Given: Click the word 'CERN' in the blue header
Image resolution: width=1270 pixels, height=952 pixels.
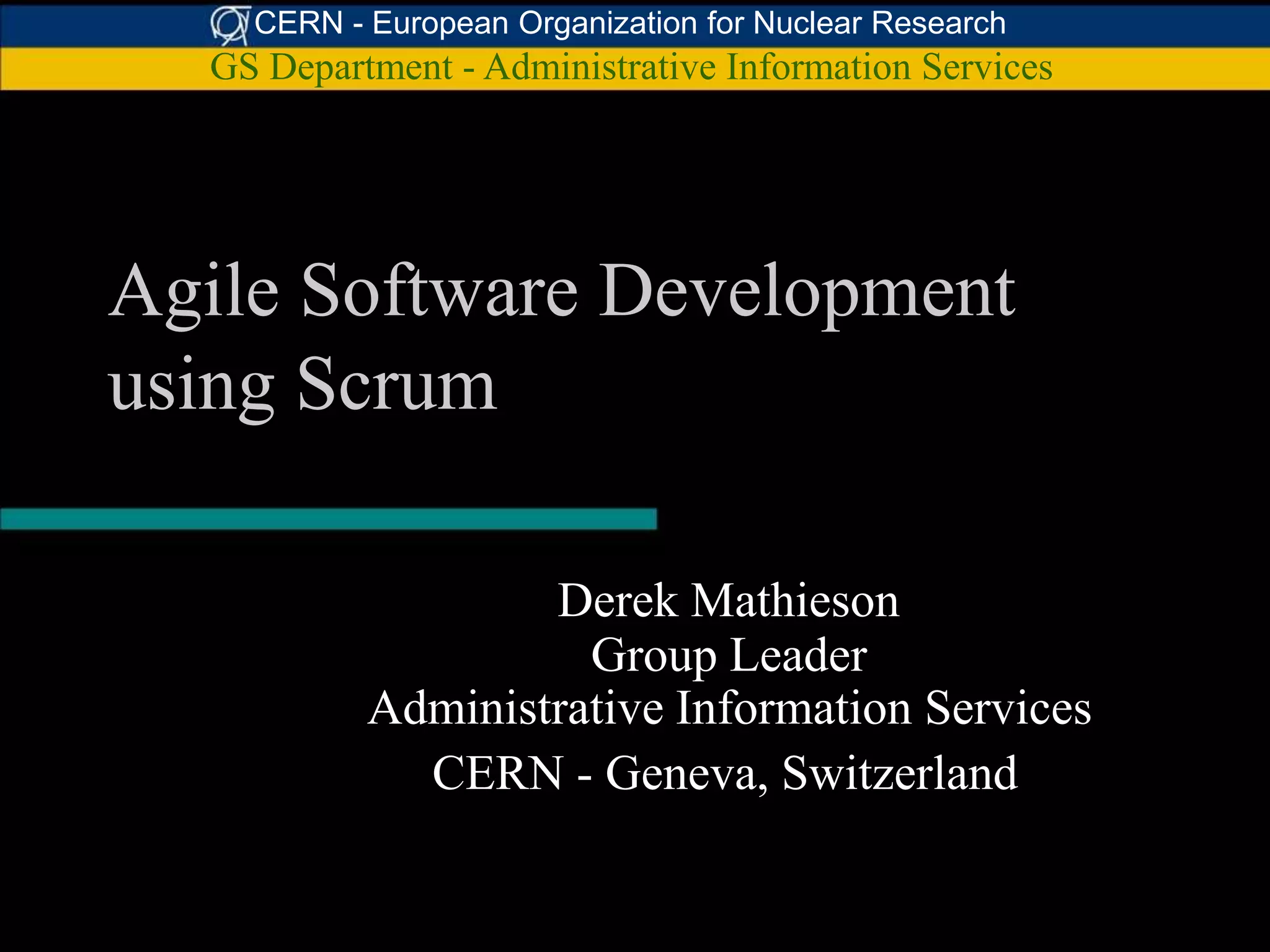Looking at the screenshot, I should click(x=298, y=24).
